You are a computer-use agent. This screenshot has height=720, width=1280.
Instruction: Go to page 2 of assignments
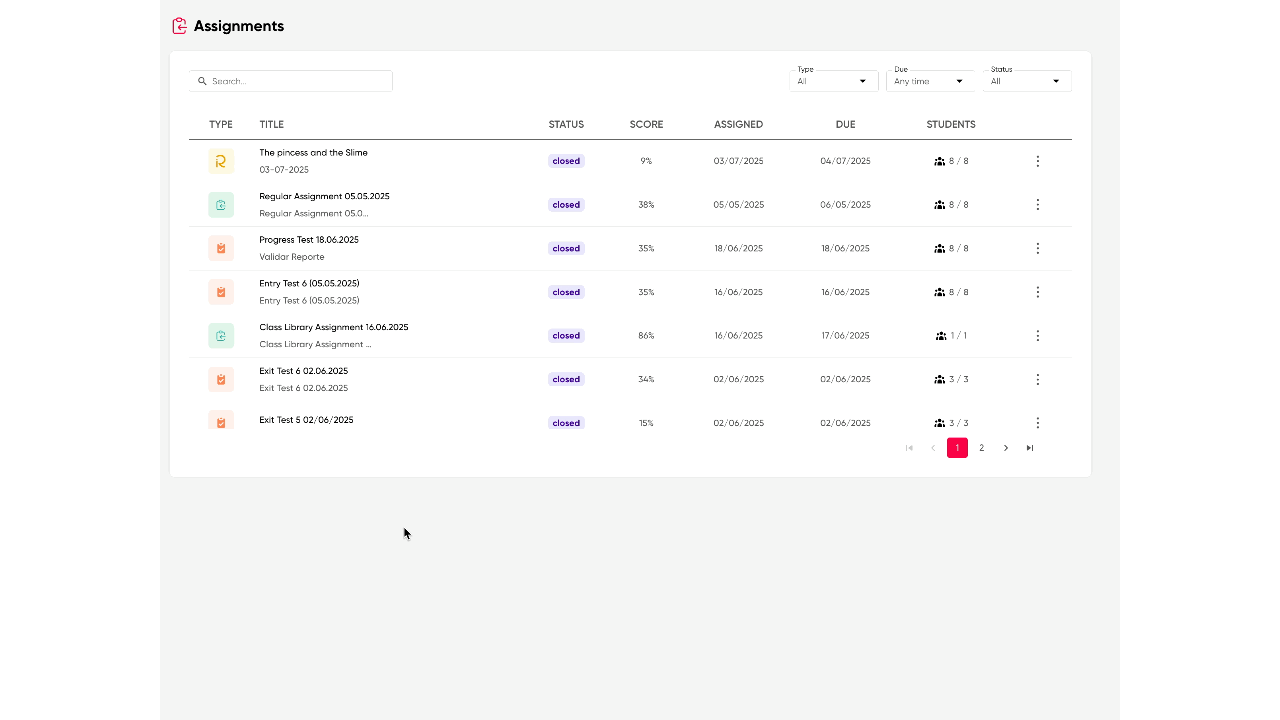[981, 448]
